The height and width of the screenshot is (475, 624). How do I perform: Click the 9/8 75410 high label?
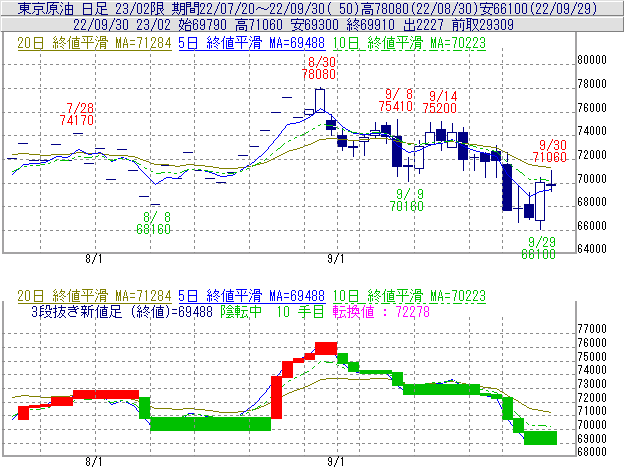coord(396,100)
